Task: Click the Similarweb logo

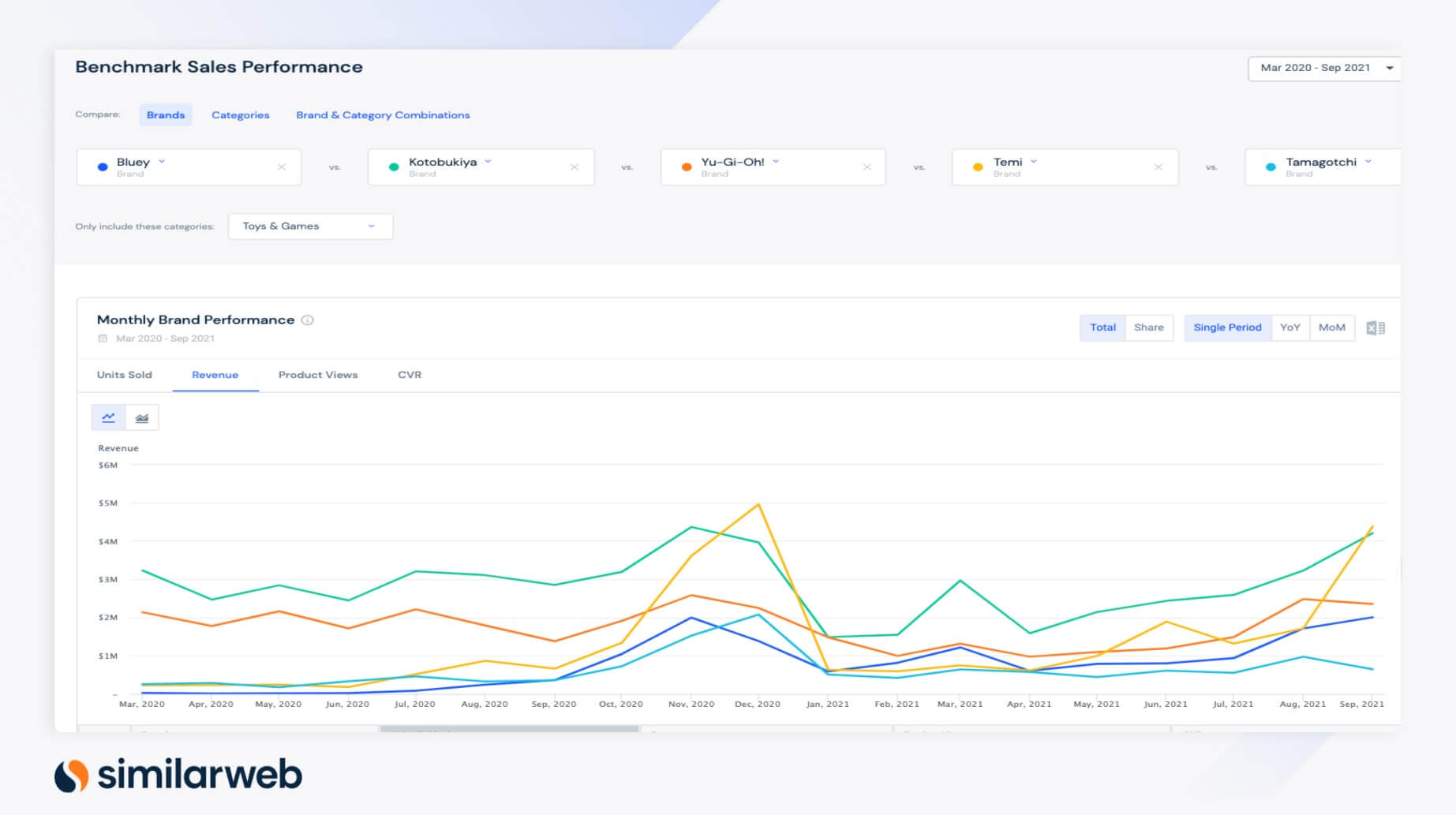Action: (178, 776)
